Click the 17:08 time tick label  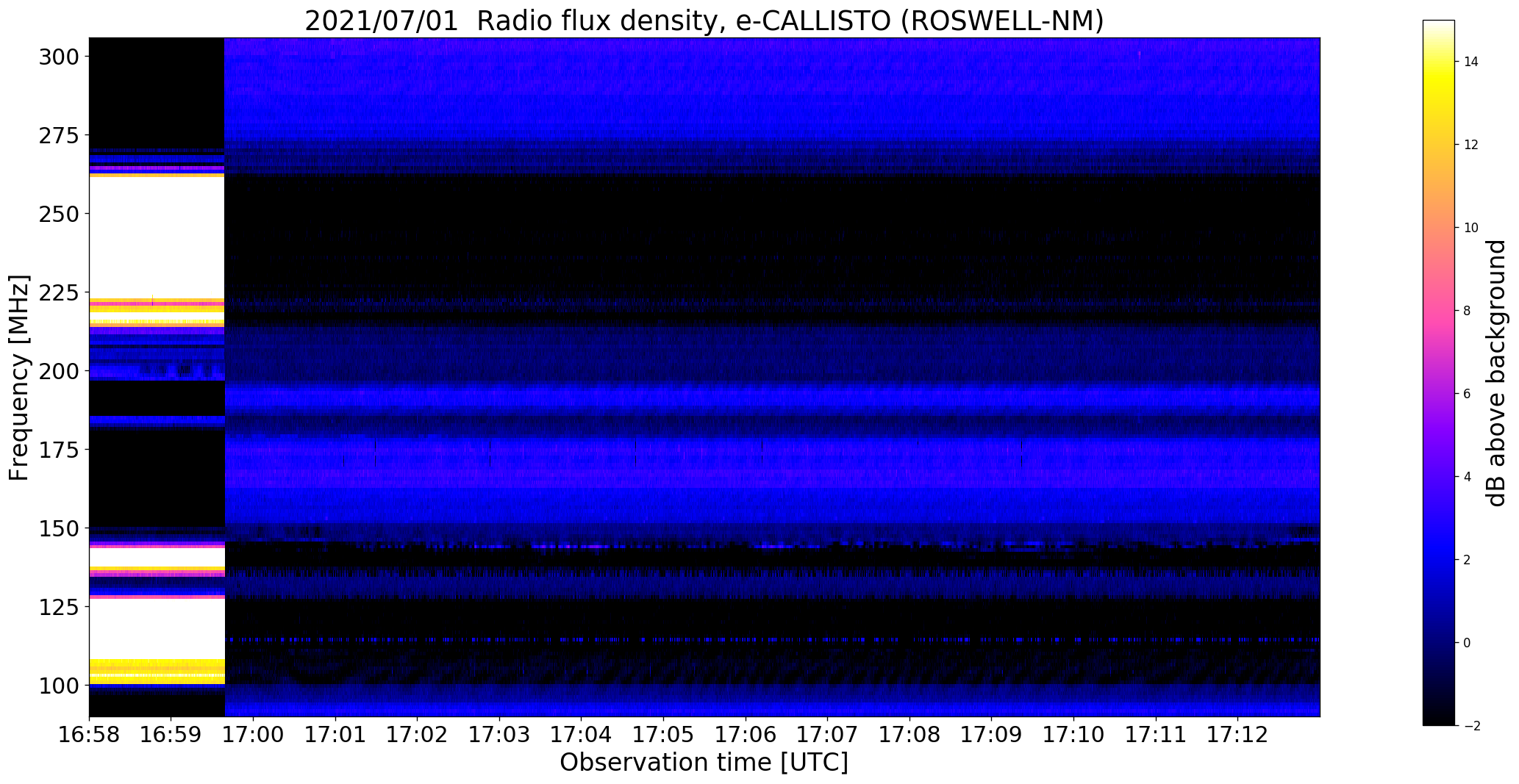pyautogui.click(x=909, y=736)
